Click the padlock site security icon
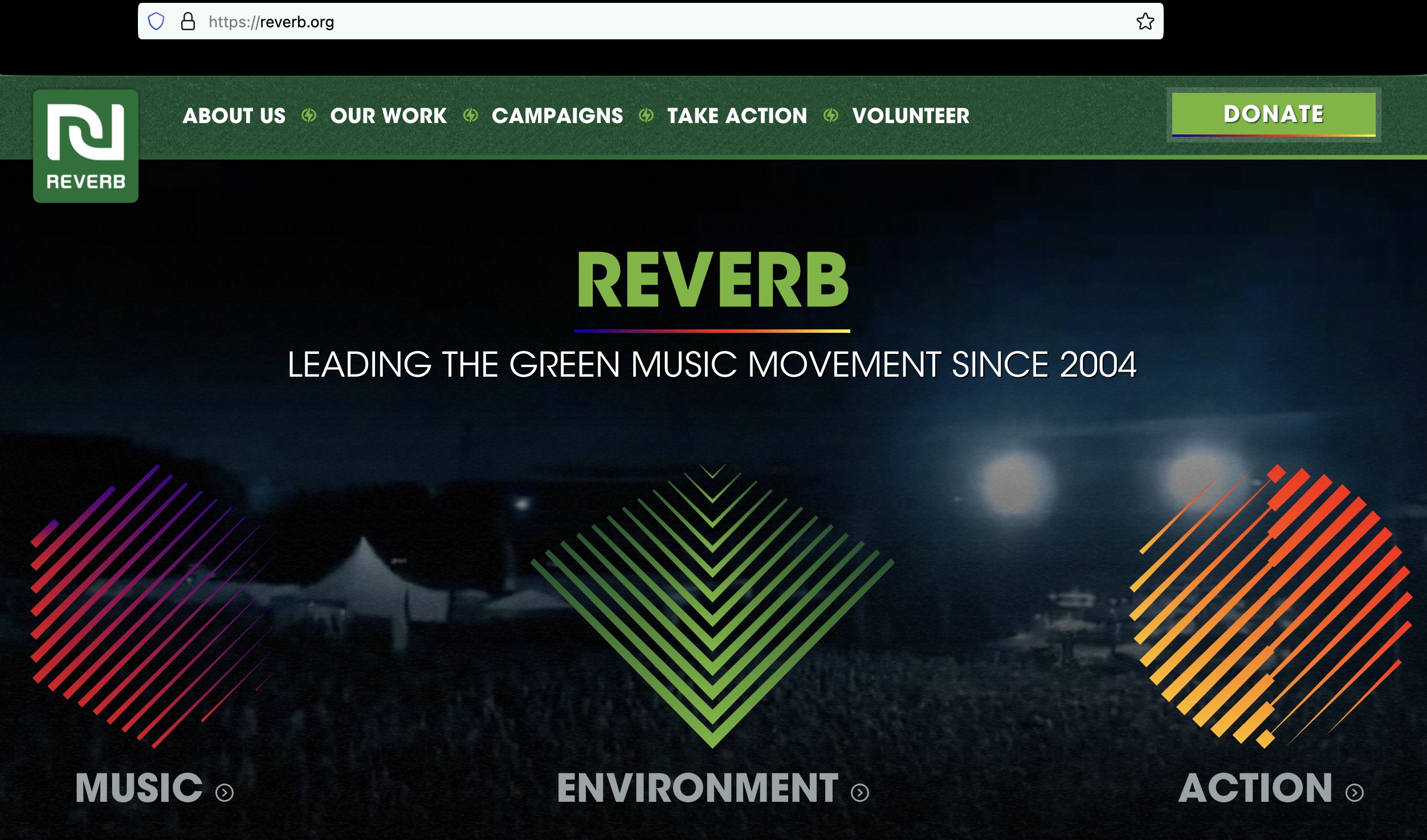 click(x=188, y=22)
